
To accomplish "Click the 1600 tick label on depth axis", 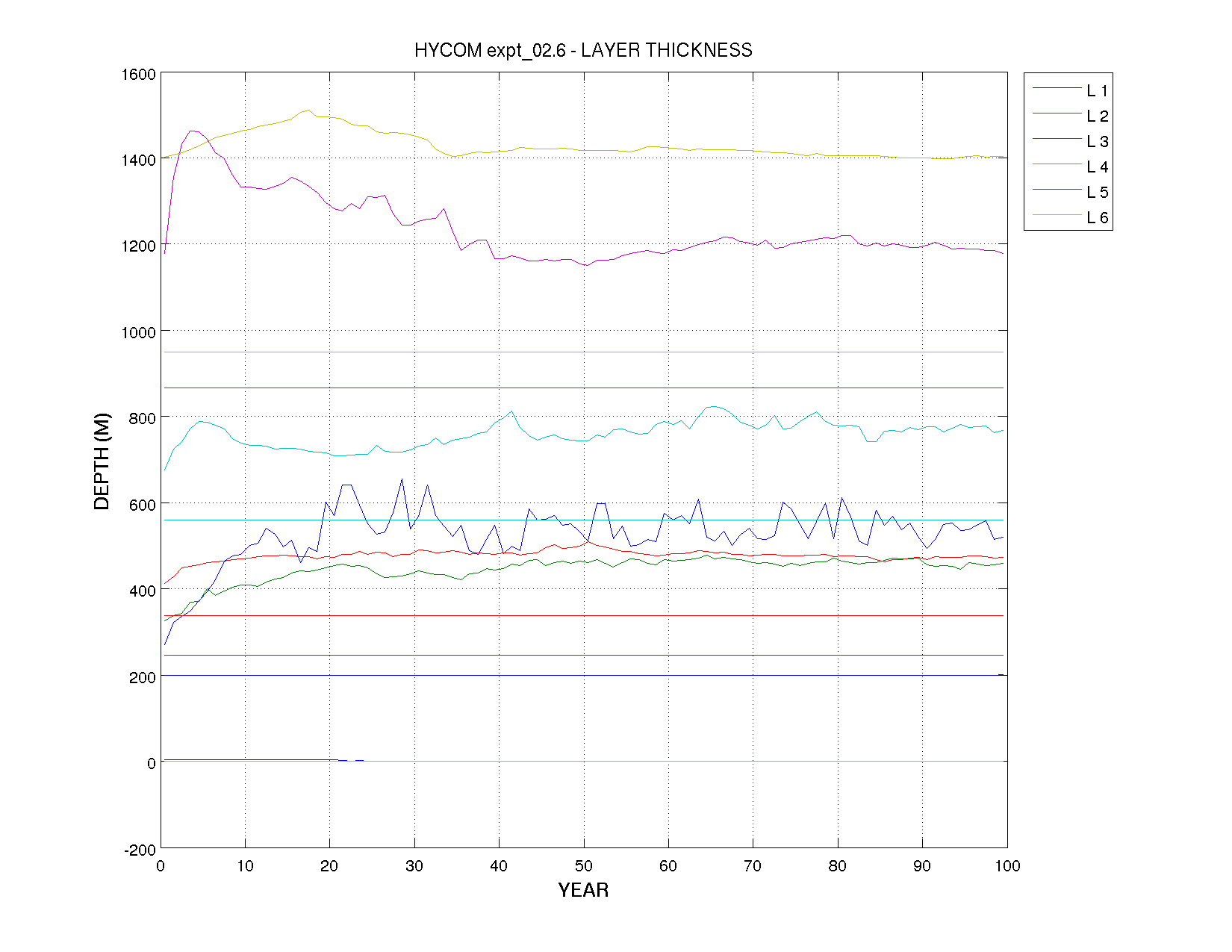I will pyautogui.click(x=138, y=75).
